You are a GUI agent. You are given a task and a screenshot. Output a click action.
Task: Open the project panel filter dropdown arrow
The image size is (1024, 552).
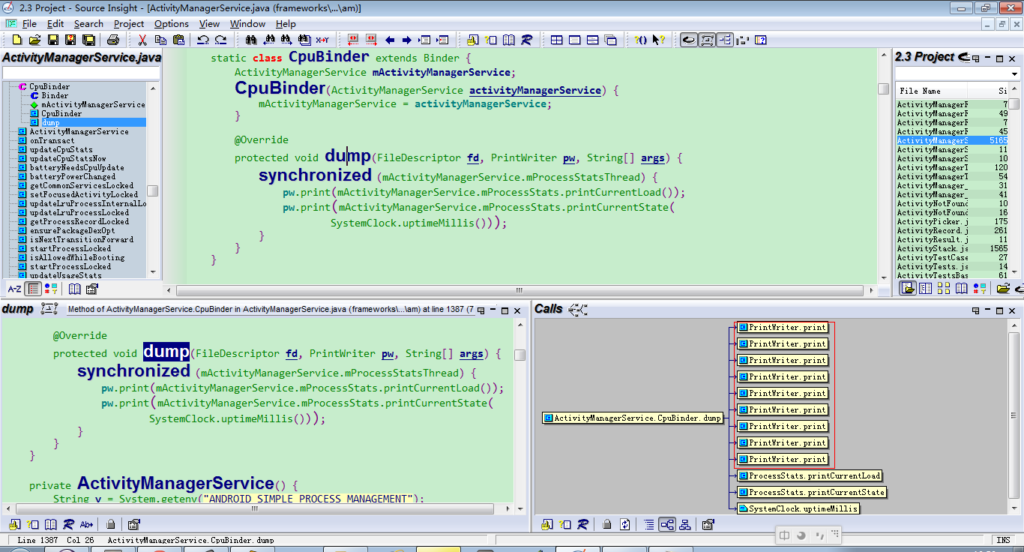tap(1014, 74)
